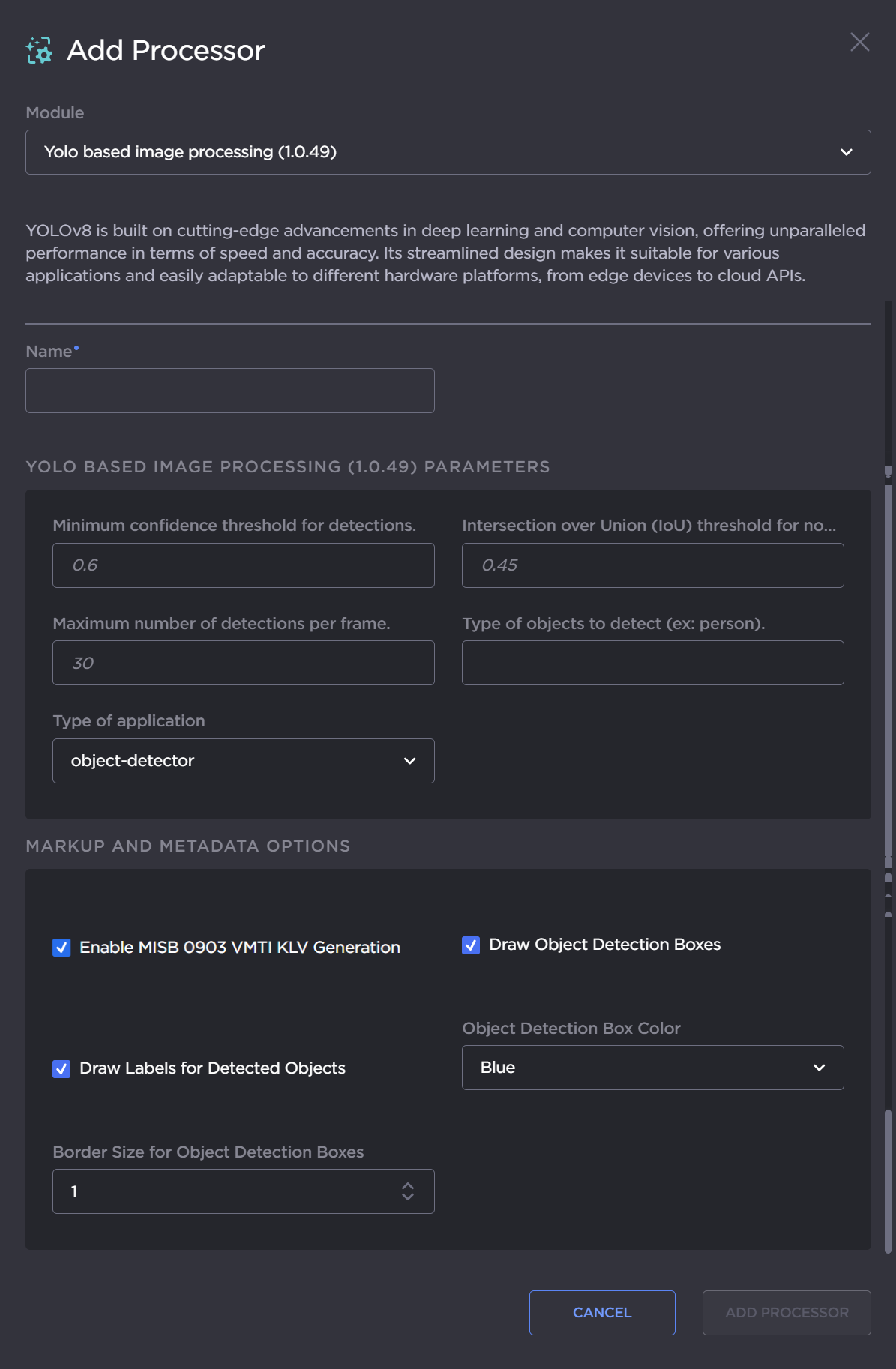This screenshot has height=1369, width=896.
Task: Click the Border Size number field
Action: click(x=225, y=1191)
